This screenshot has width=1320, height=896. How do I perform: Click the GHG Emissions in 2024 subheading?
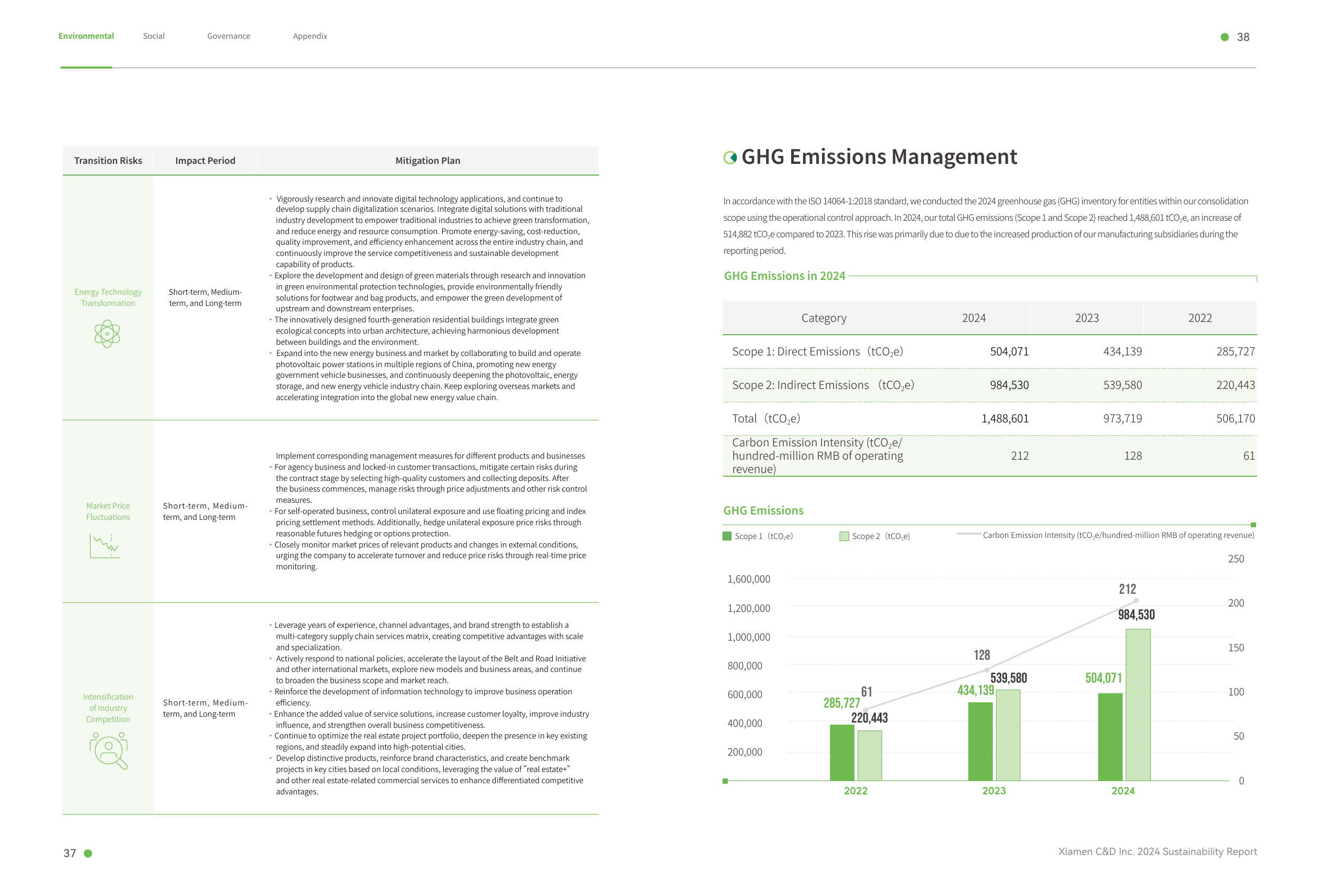point(784,276)
